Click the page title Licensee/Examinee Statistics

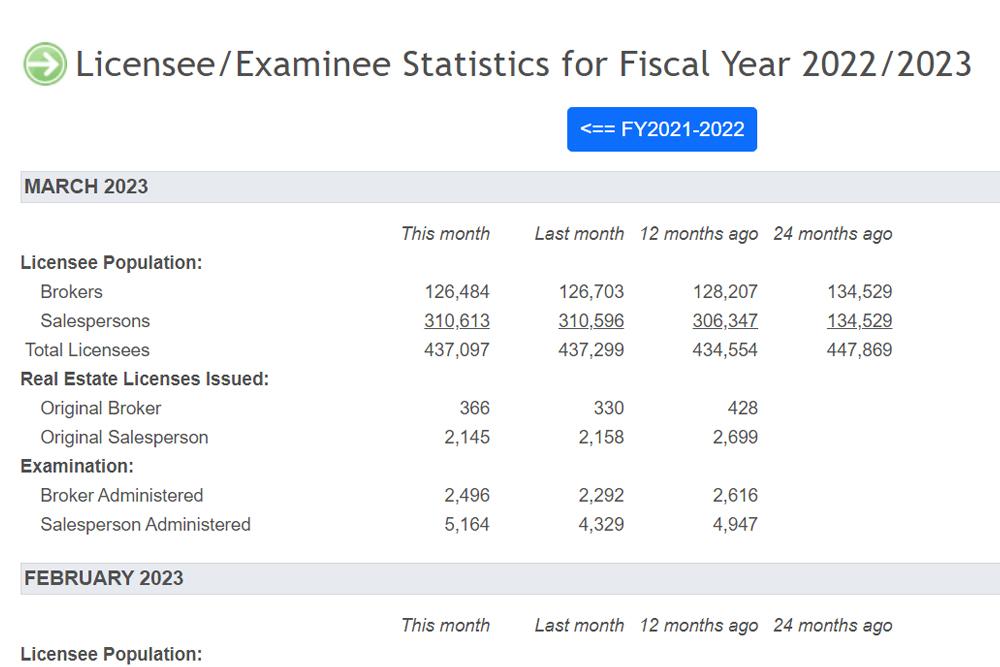[x=524, y=64]
